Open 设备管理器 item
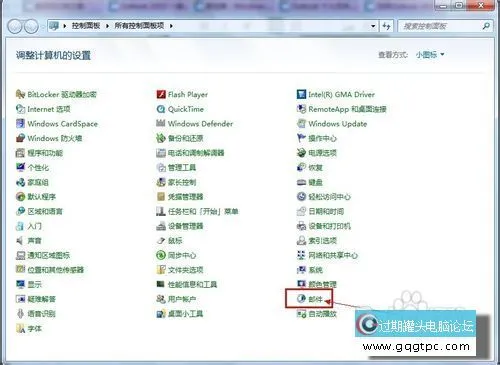Viewport: 500px width, 365px height. coord(180,226)
